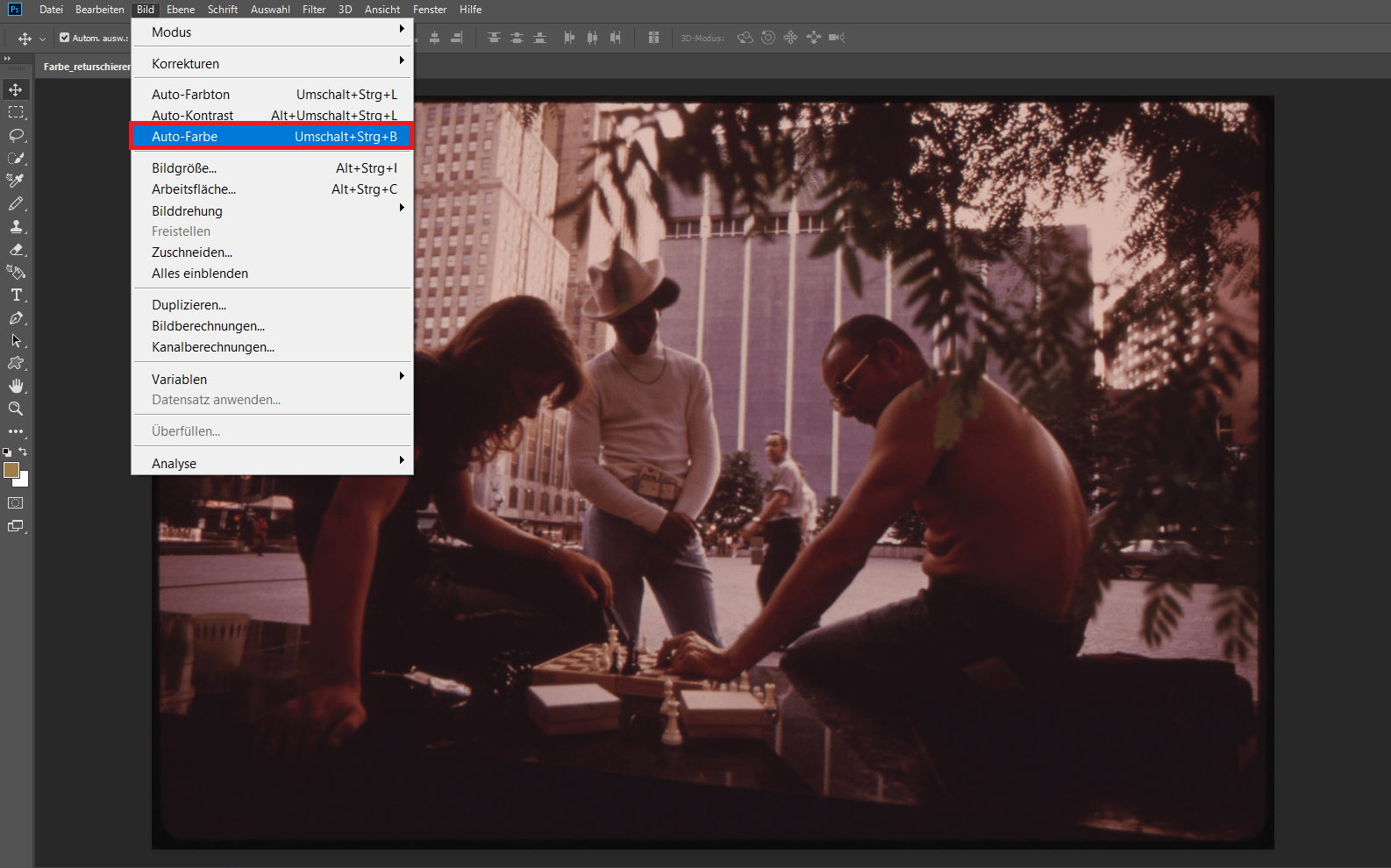
Task: Select the Eraser tool
Action: pyautogui.click(x=16, y=249)
